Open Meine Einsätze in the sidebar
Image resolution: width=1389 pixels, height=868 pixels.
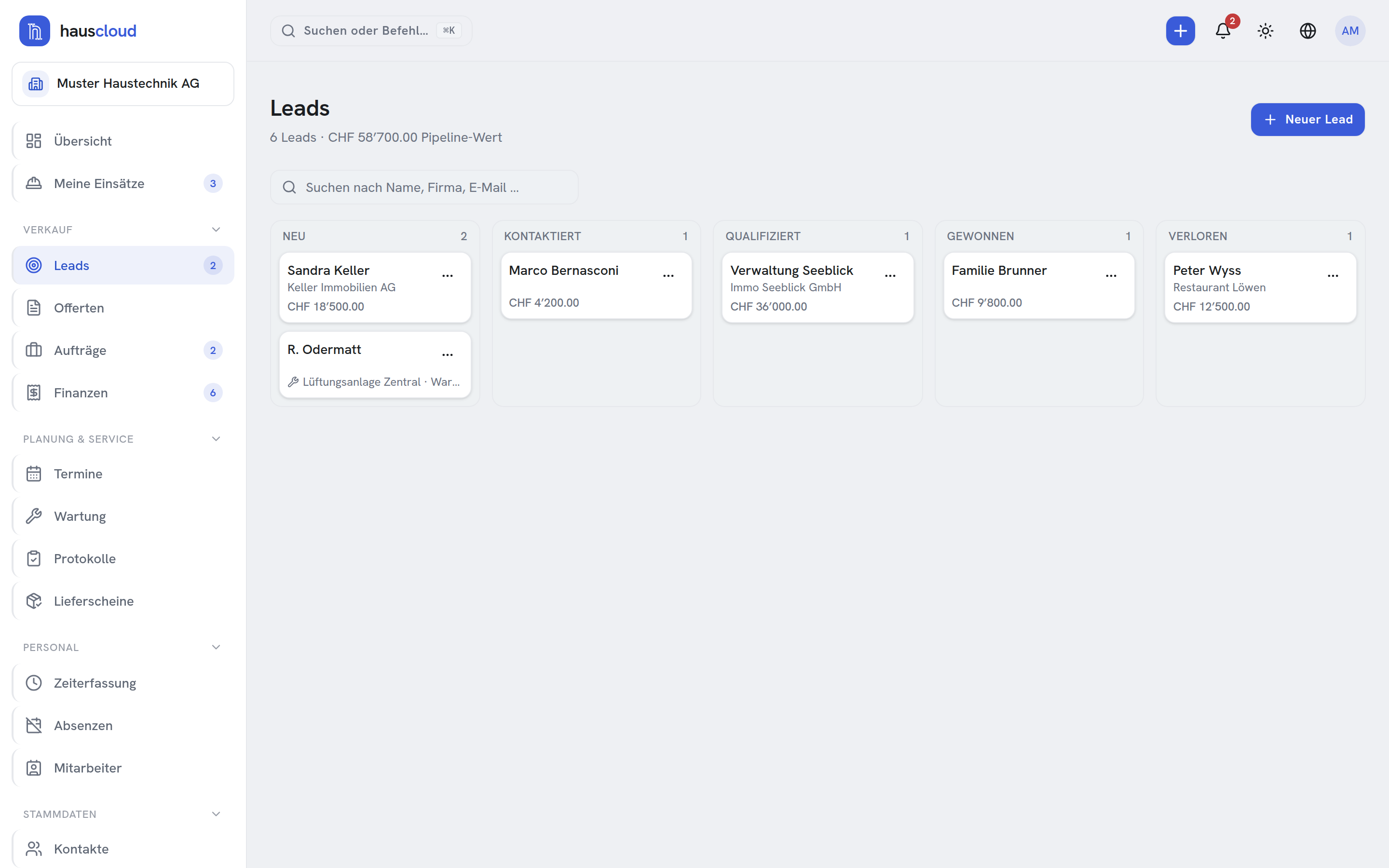point(123,184)
